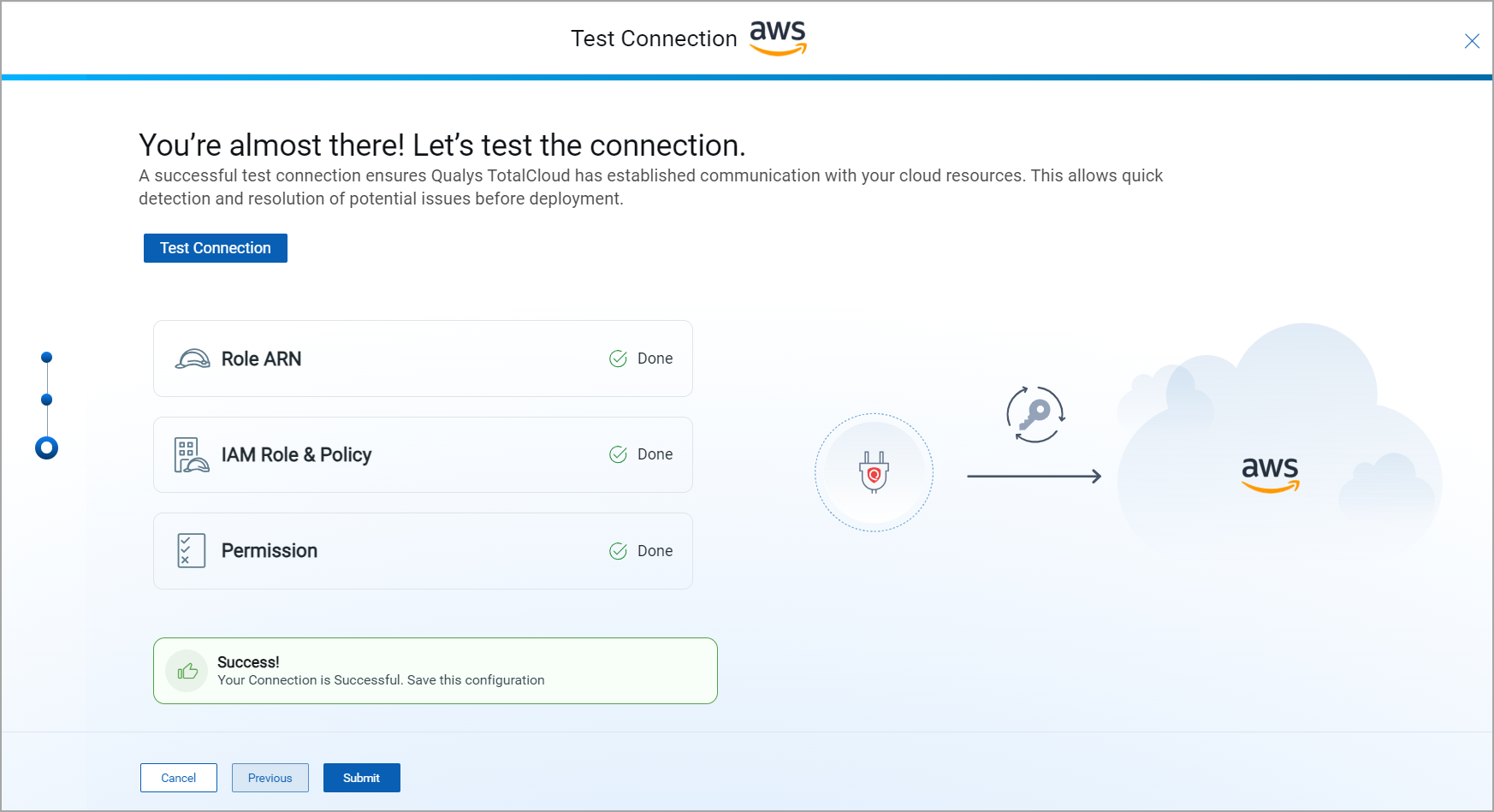This screenshot has height=812, width=1494.
Task: Click the Success! heading
Action: pyautogui.click(x=248, y=662)
